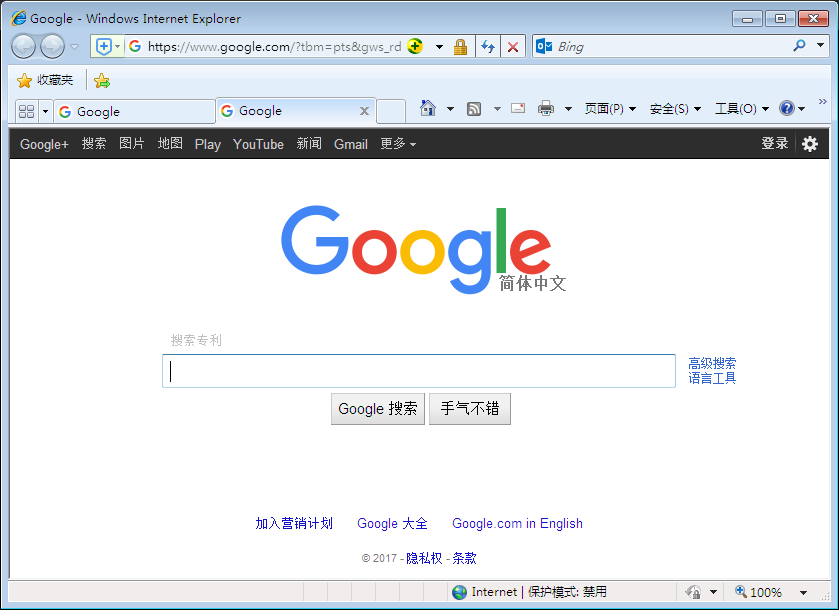
Task: Click Internet zone globe in status bar
Action: tap(459, 592)
